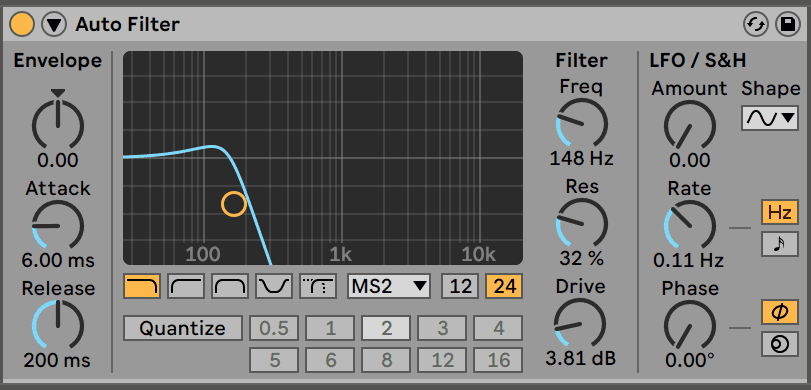
Task: Select the band-pass filter type
Action: [230, 286]
